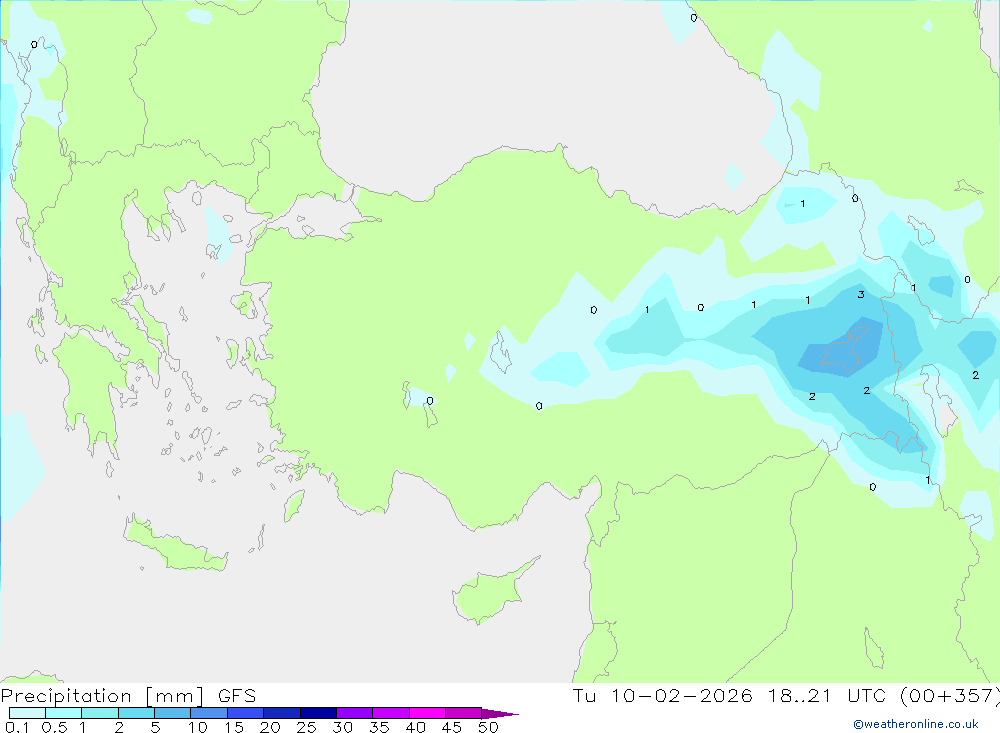Click the '25' legend scale label
Viewport: 1000px width, 733px height.
click(x=307, y=727)
